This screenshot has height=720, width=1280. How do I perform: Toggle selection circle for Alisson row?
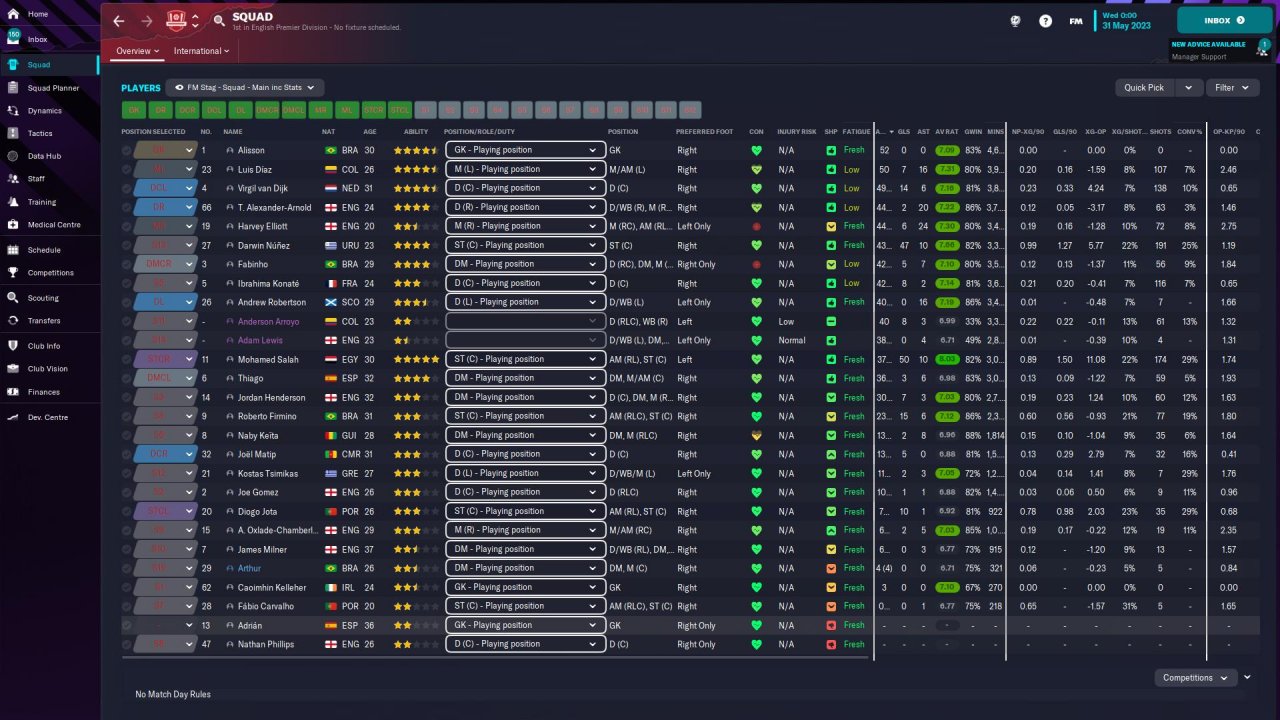click(x=127, y=151)
